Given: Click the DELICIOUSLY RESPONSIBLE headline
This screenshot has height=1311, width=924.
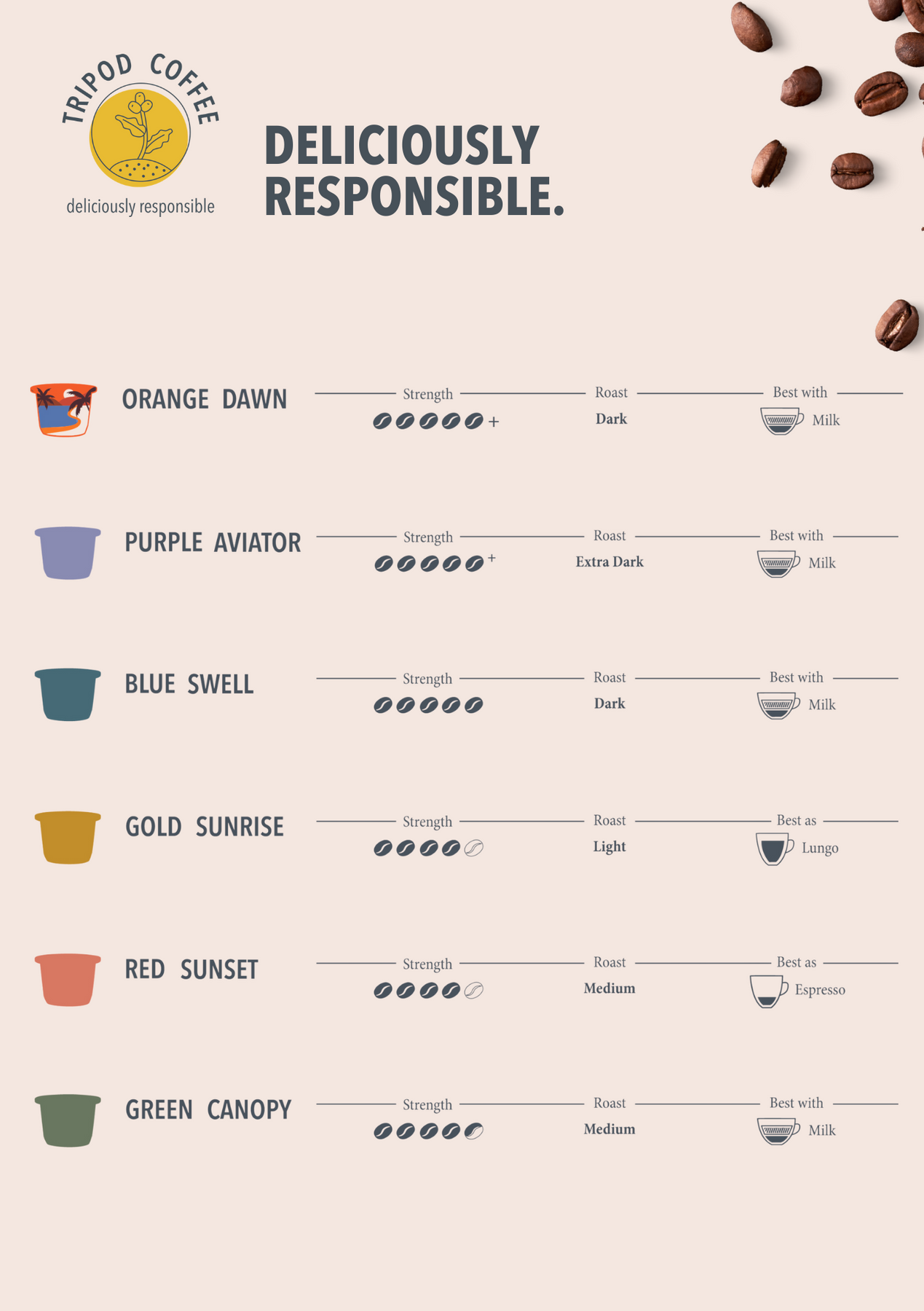Looking at the screenshot, I should (414, 170).
